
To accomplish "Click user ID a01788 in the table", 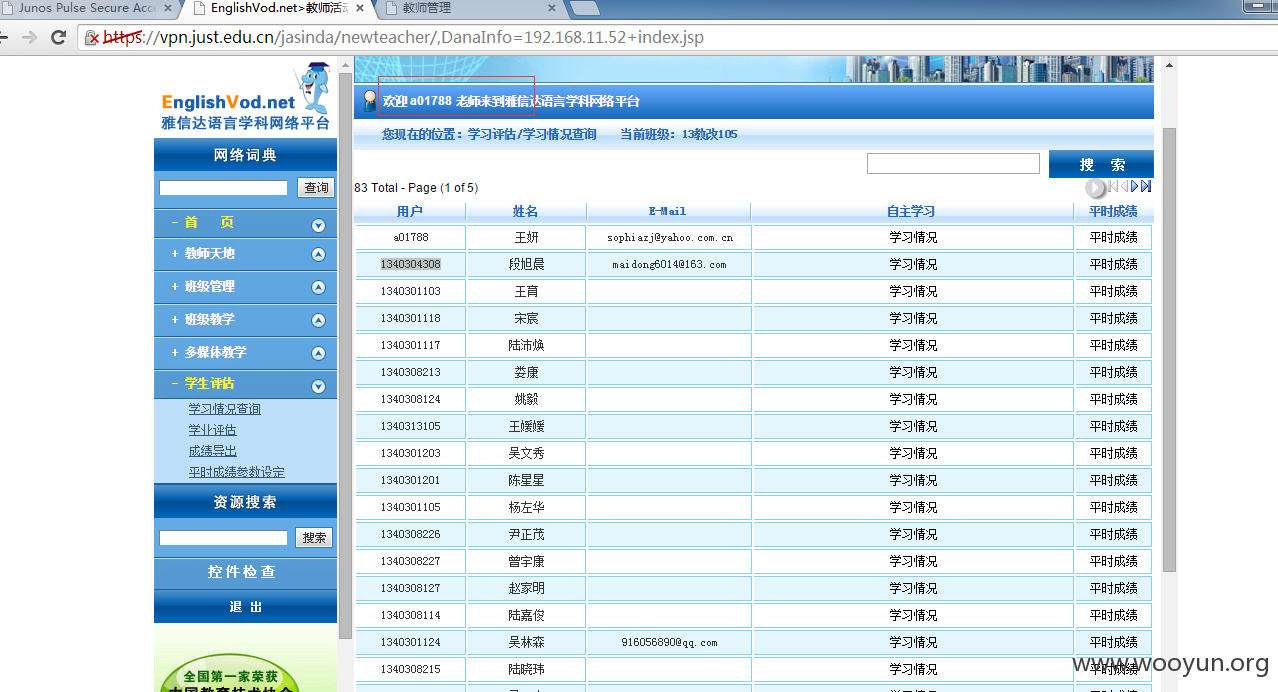I will (x=410, y=238).
